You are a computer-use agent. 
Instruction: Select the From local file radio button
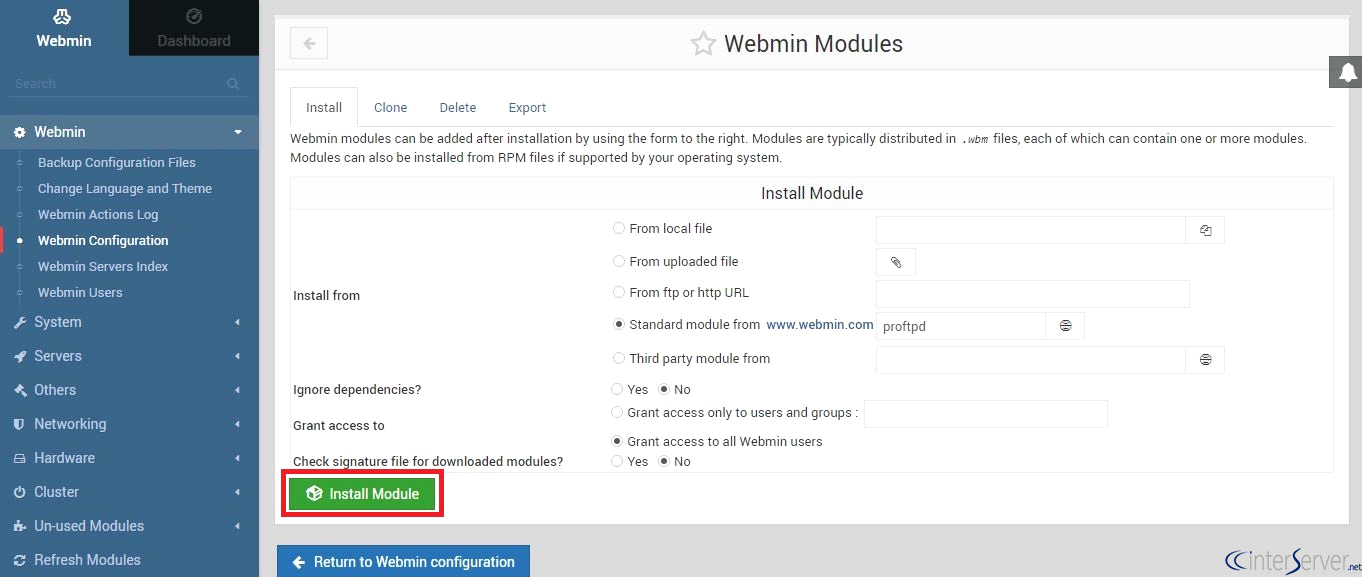(619, 228)
